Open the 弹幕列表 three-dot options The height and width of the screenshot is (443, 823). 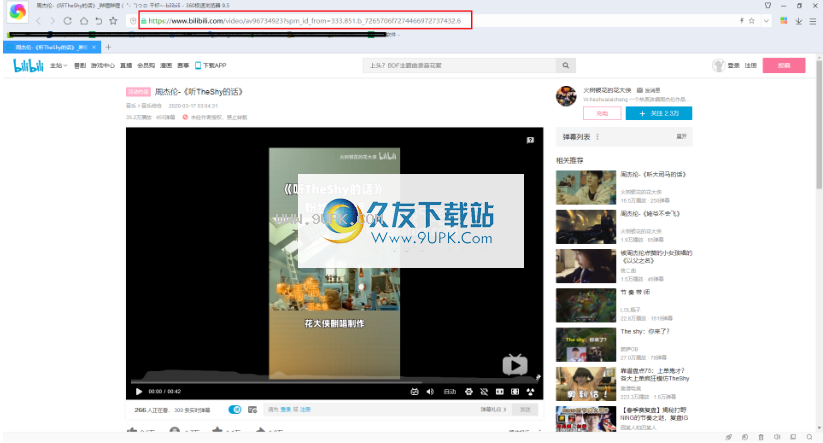tap(597, 137)
